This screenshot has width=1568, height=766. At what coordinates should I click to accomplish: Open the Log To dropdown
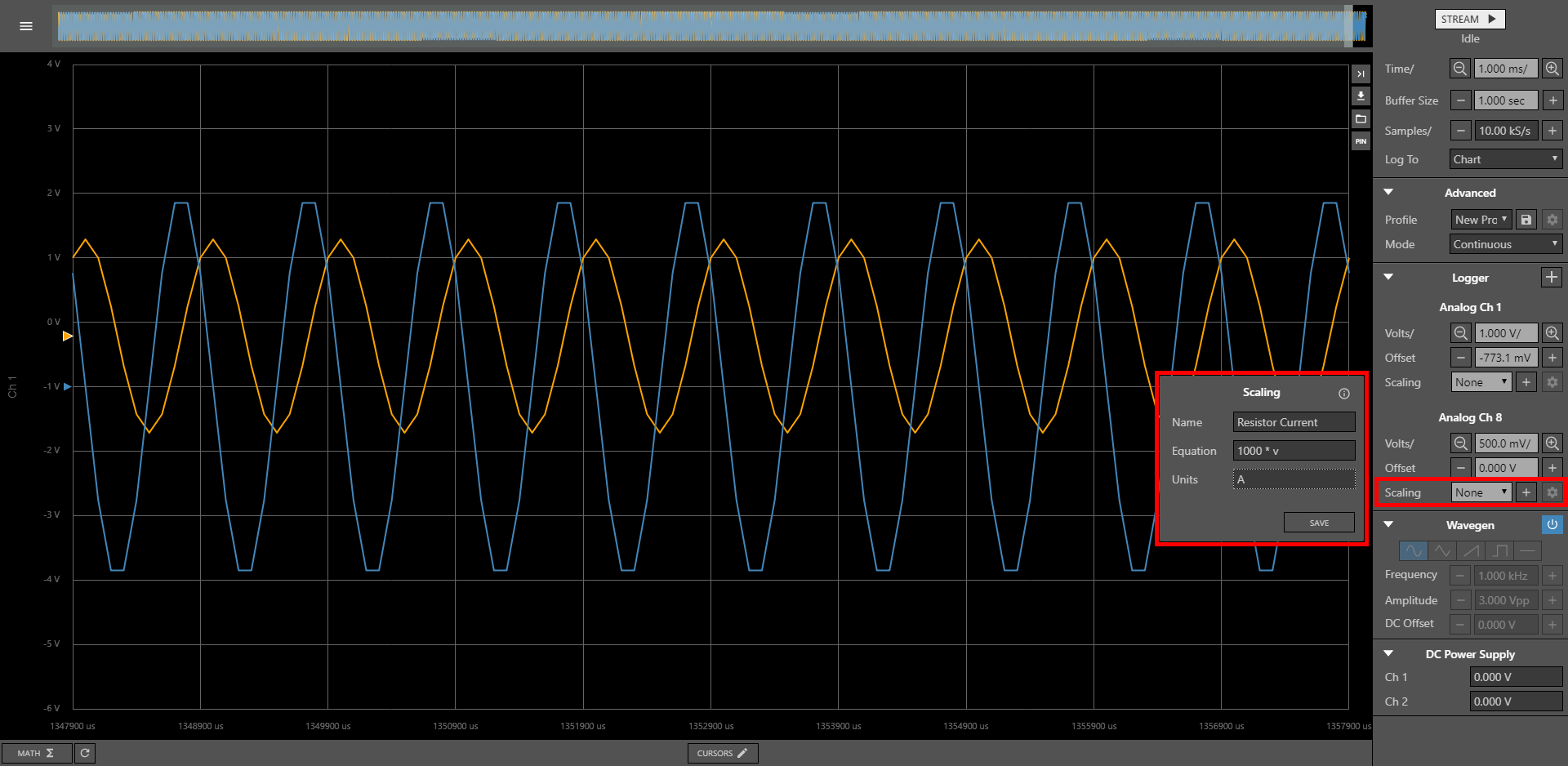(x=1506, y=159)
